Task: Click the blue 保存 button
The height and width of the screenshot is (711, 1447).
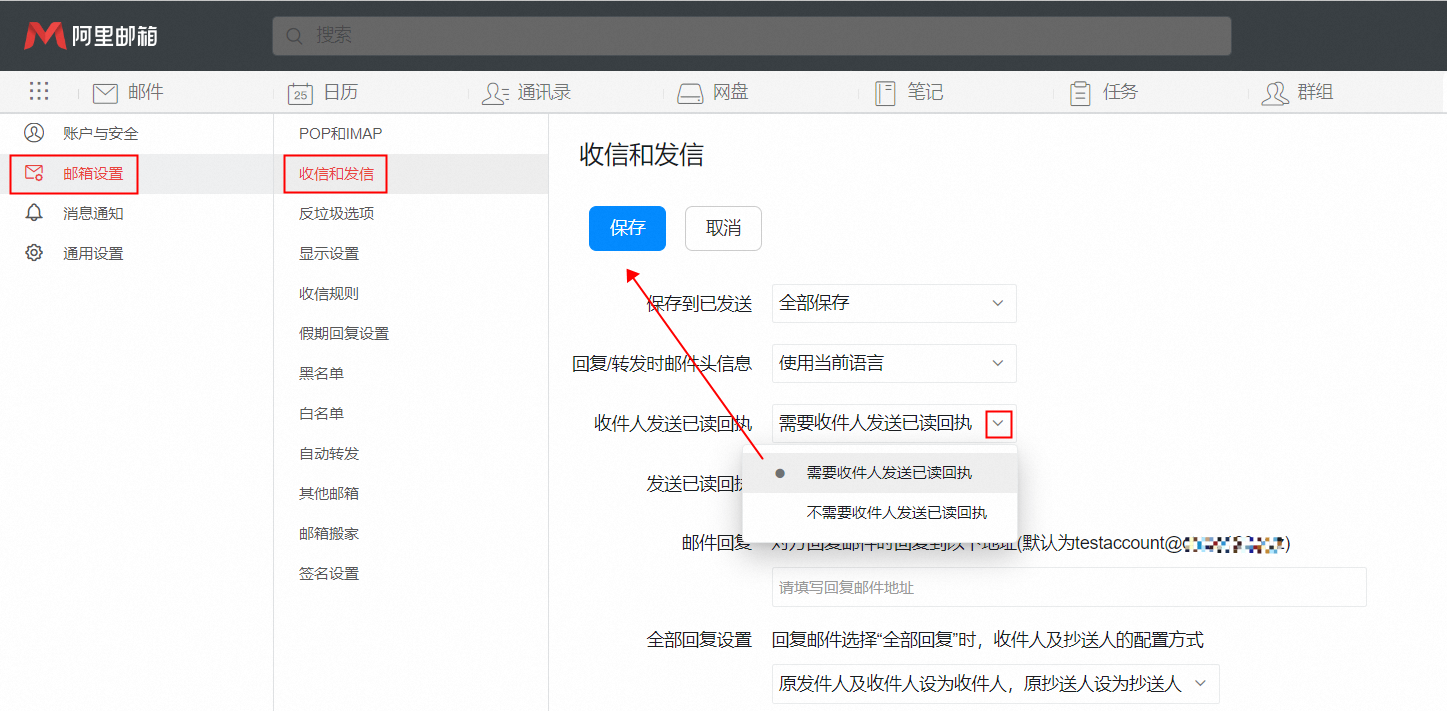Action: point(627,228)
